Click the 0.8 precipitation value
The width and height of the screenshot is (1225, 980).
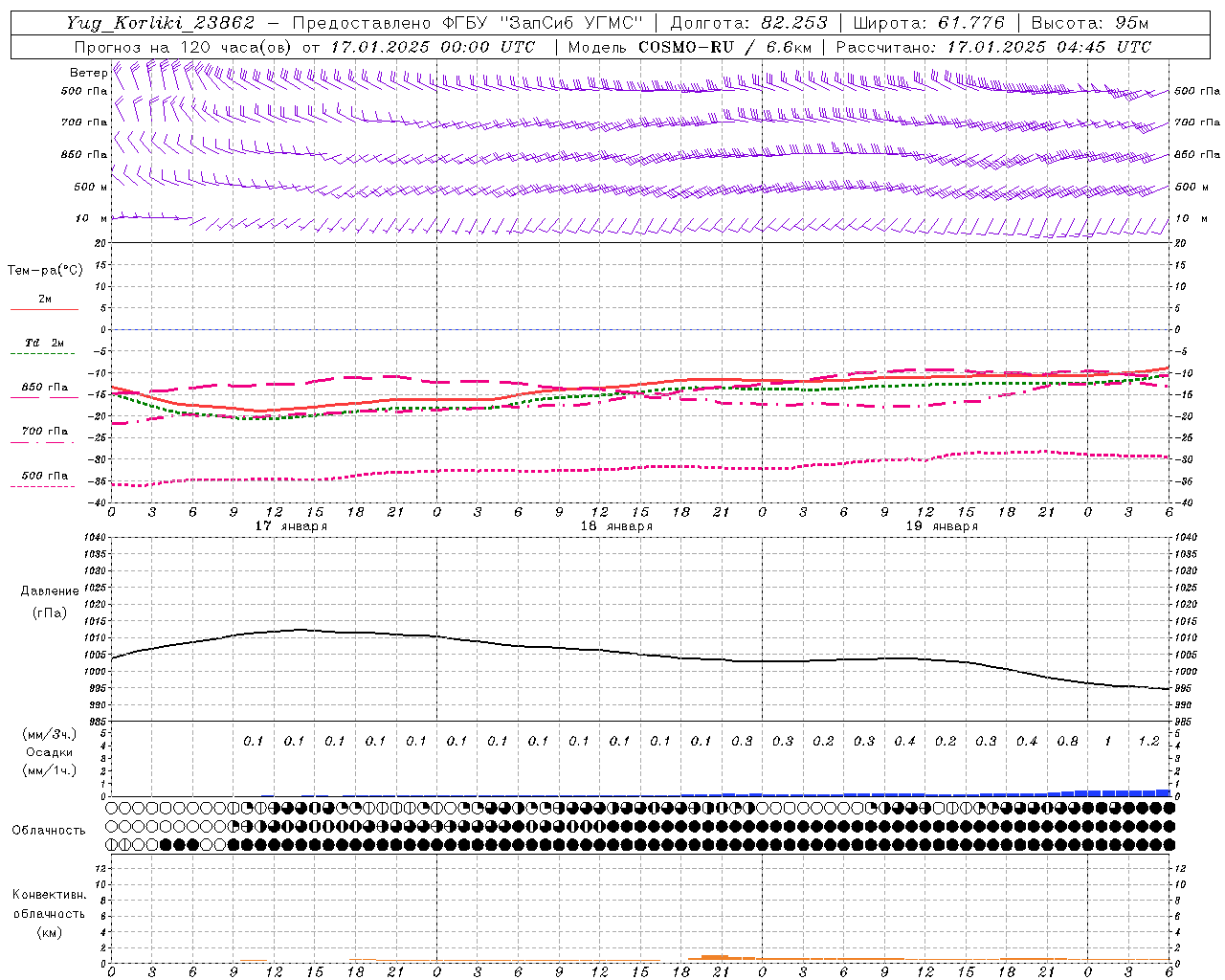point(1067,741)
